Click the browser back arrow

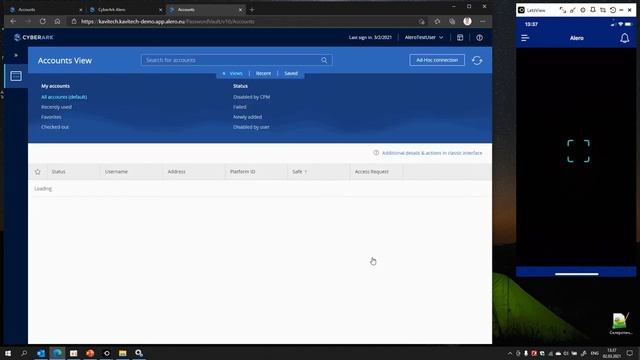pos(13,21)
